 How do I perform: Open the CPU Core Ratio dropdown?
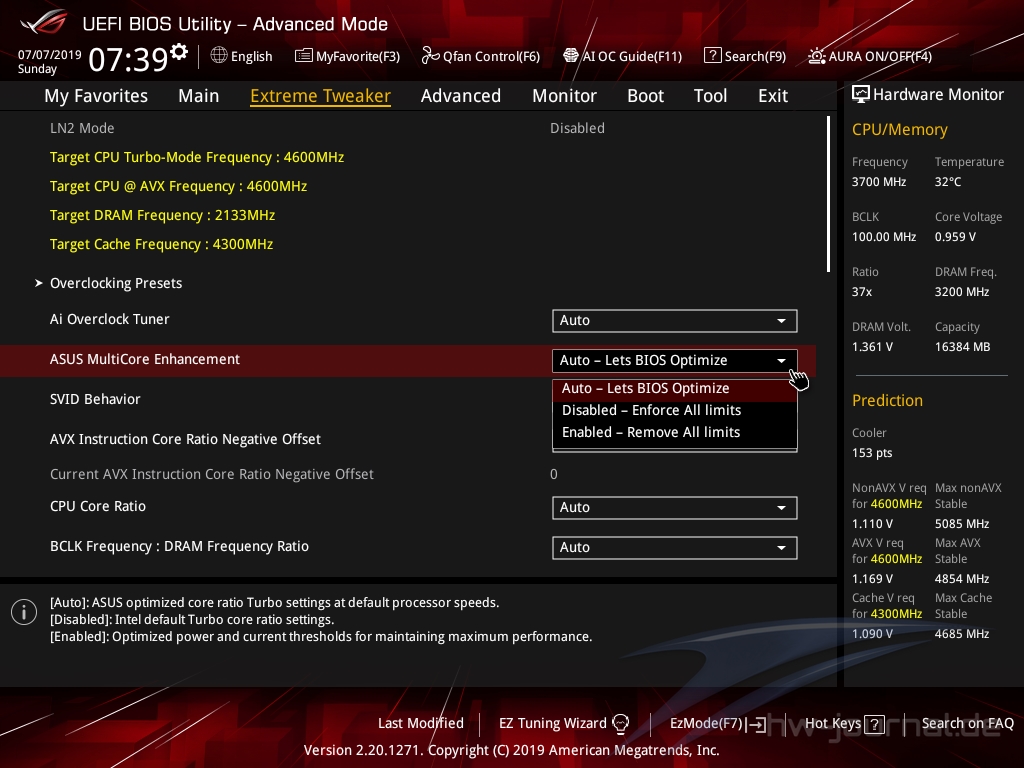point(675,507)
